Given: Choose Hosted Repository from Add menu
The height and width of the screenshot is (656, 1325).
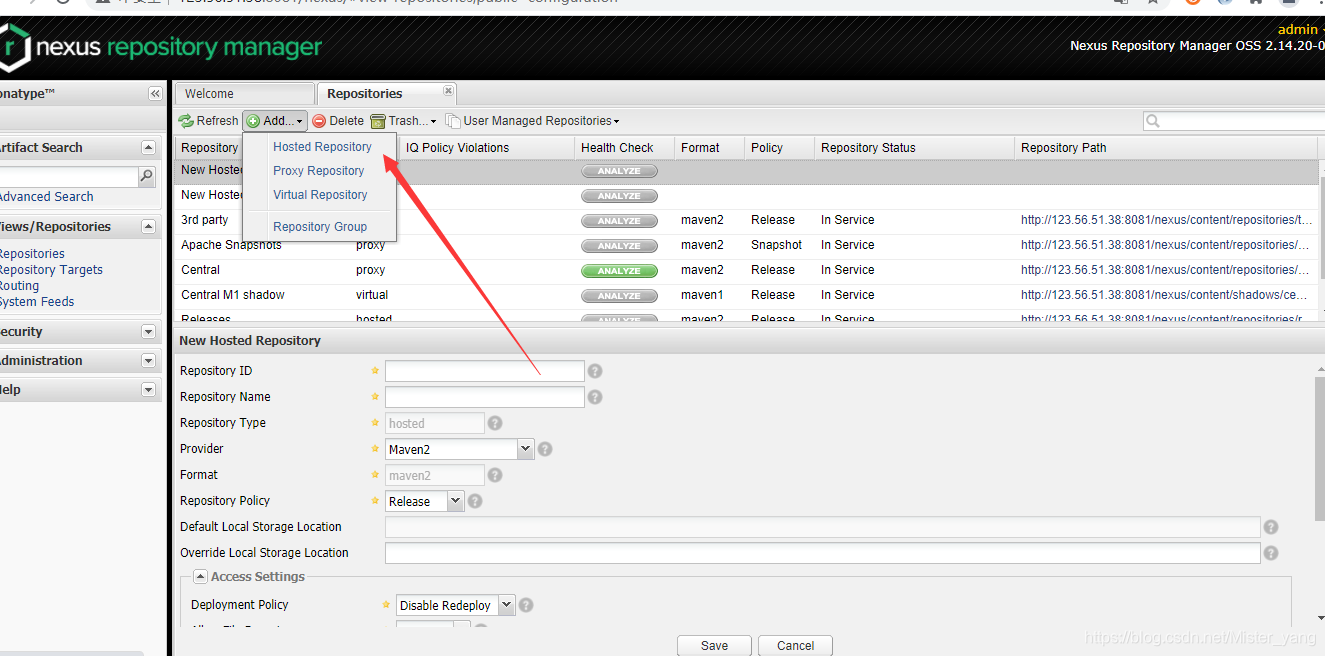Looking at the screenshot, I should [x=322, y=147].
